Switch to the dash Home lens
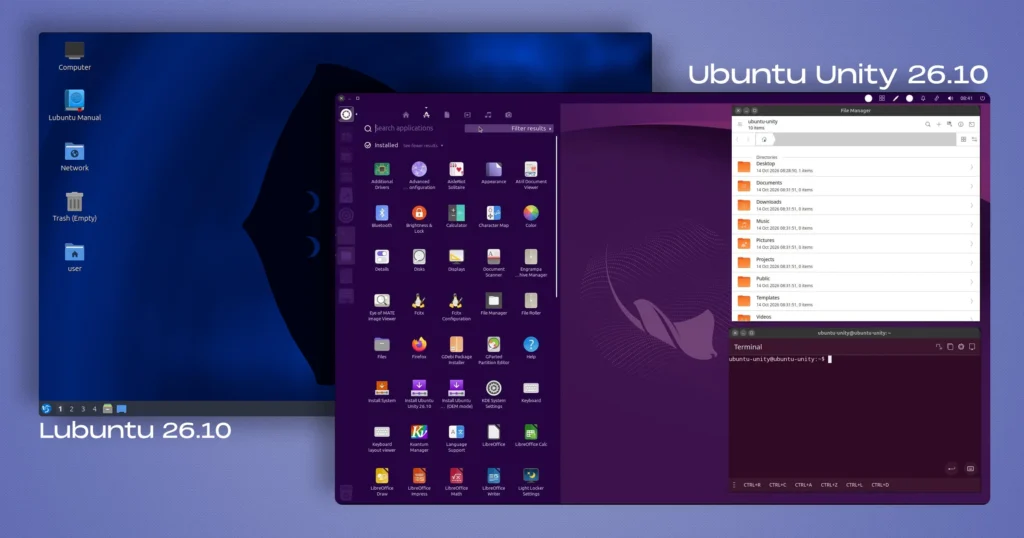Viewport: 1024px width, 538px height. [406, 115]
